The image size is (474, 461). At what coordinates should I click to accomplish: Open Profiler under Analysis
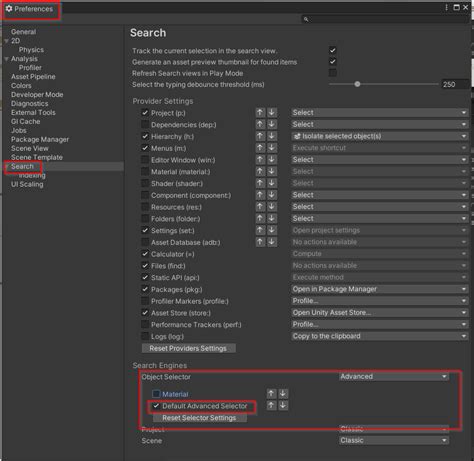click(30, 68)
